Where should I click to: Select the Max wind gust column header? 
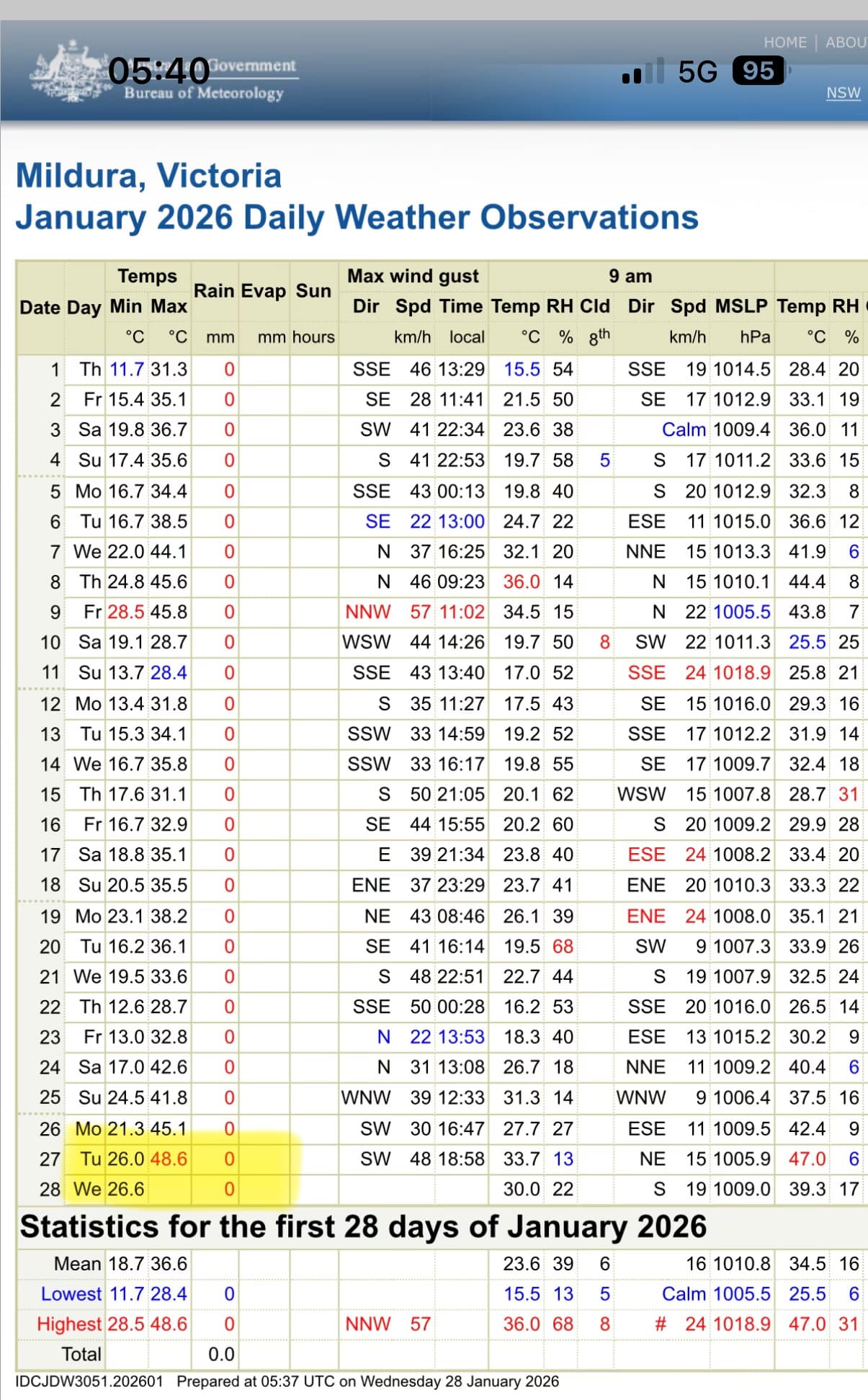click(413, 276)
